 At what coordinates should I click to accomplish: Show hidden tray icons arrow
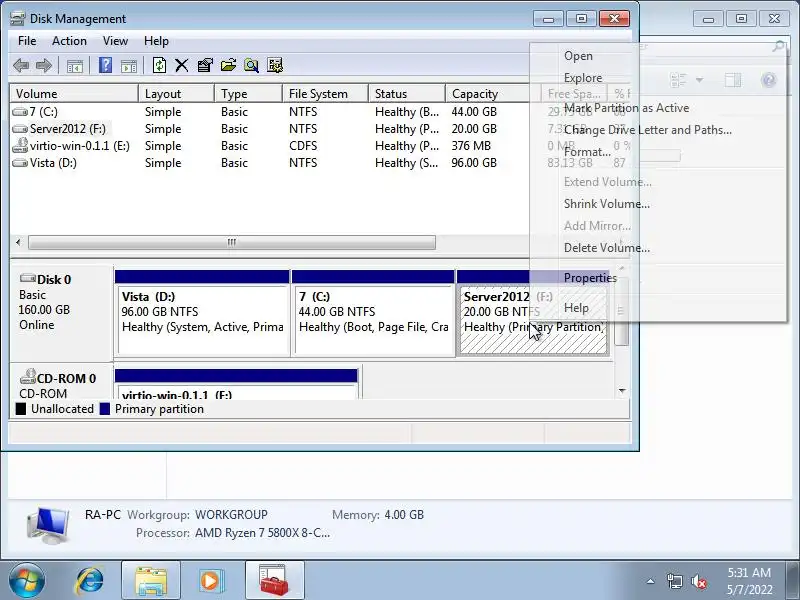651,581
